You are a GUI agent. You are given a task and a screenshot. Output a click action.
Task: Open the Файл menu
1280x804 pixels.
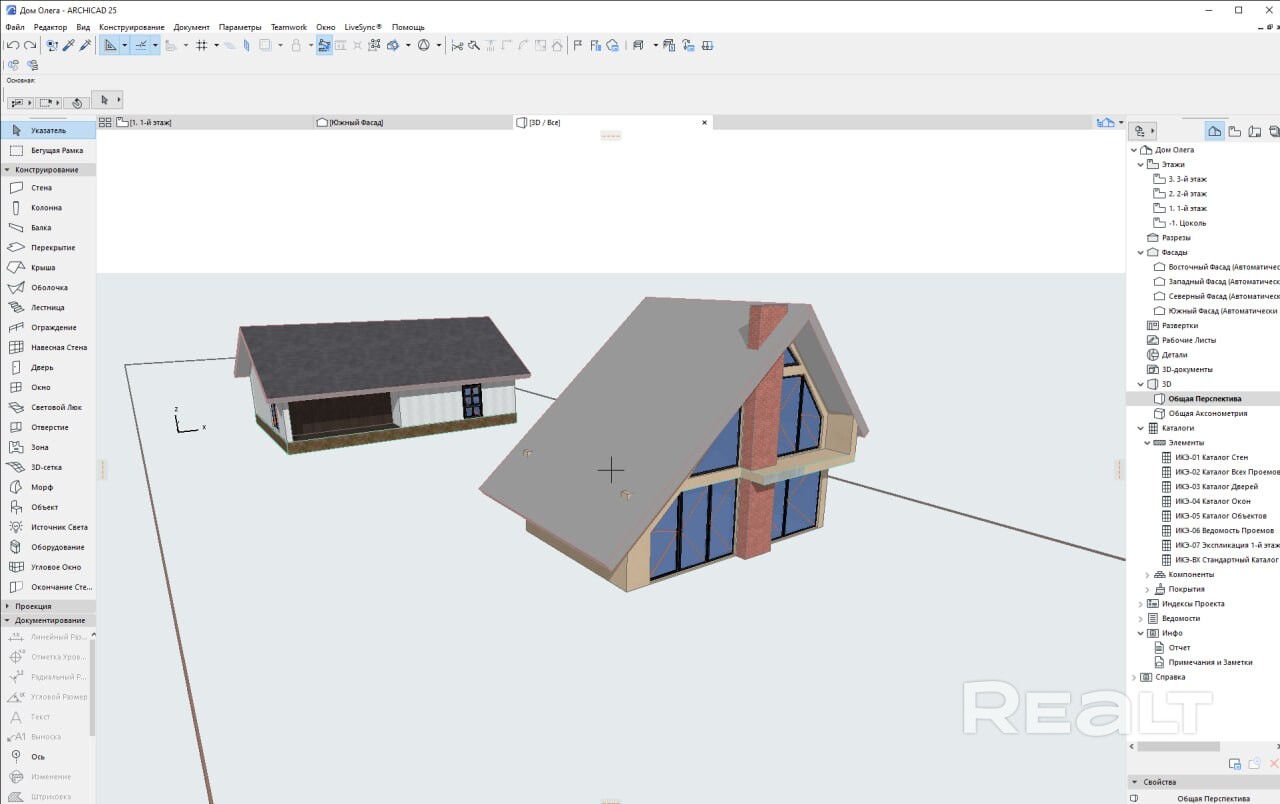(x=15, y=27)
